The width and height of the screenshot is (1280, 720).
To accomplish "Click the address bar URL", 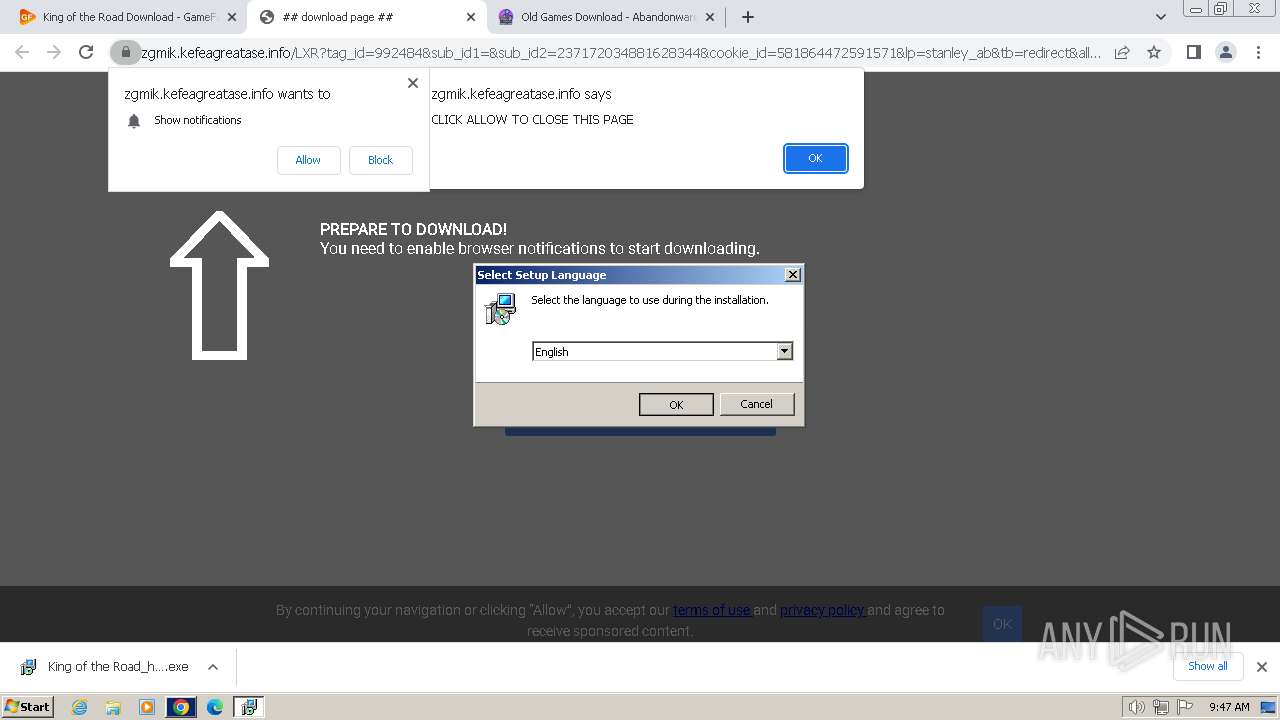I will (x=620, y=53).
